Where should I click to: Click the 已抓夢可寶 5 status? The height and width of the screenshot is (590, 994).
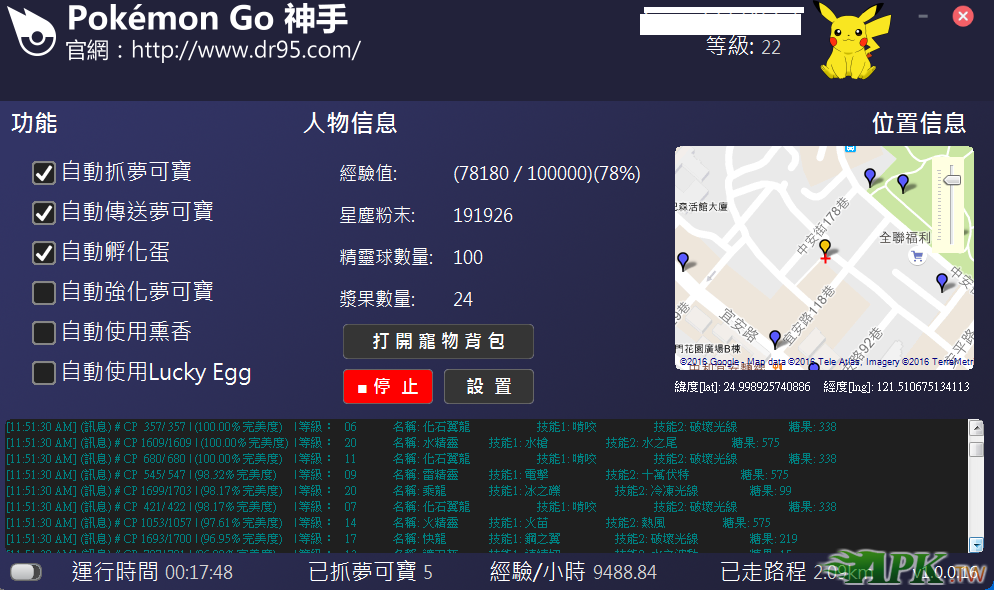click(370, 572)
